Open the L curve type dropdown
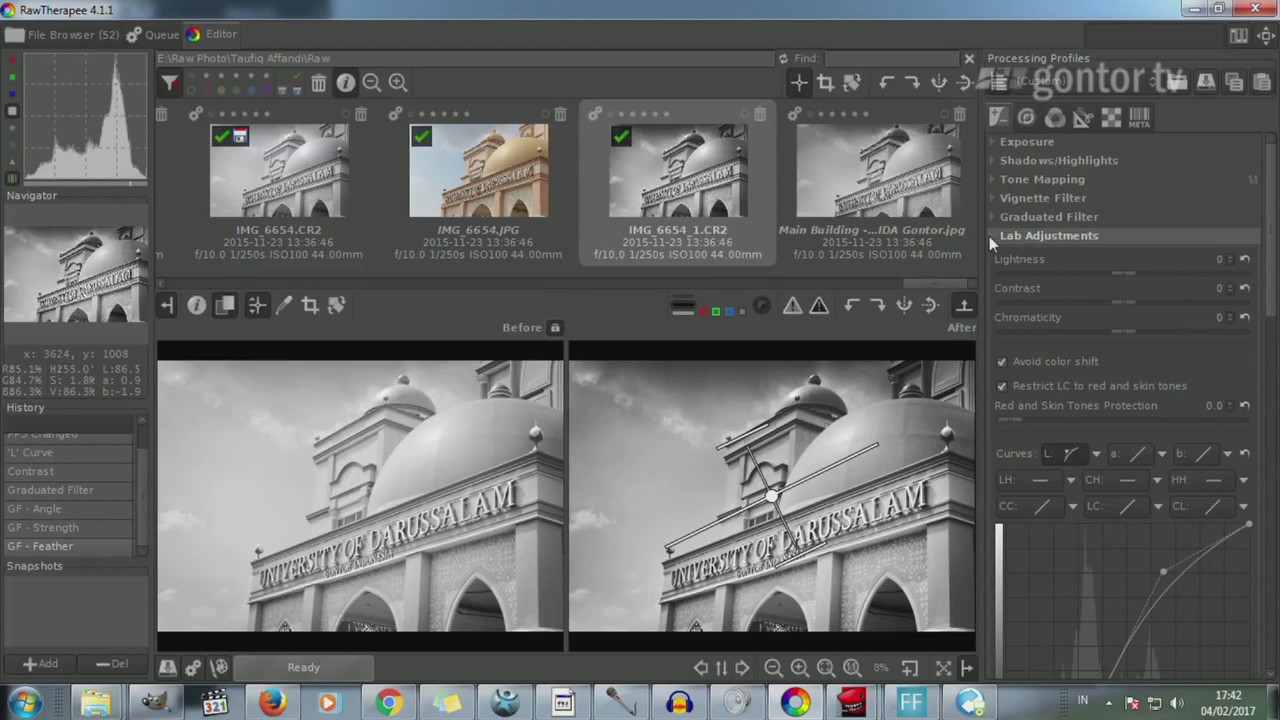Image resolution: width=1280 pixels, height=720 pixels. click(1096, 454)
